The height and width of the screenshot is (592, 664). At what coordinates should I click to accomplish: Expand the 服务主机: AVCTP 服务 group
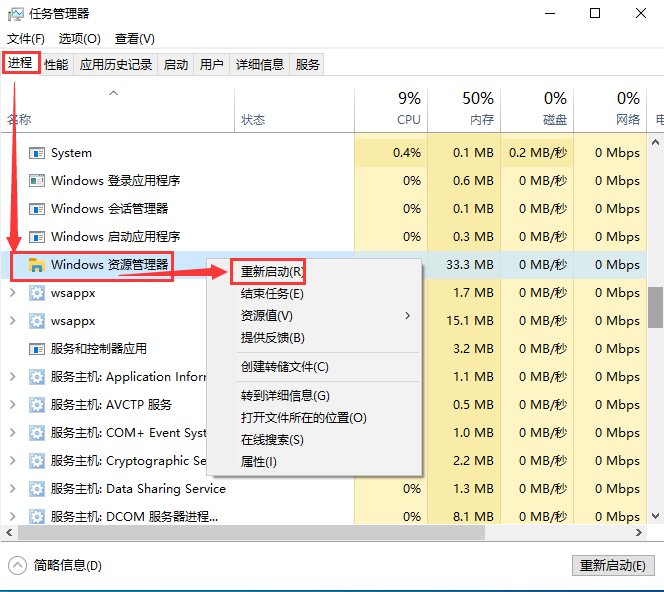(x=13, y=405)
